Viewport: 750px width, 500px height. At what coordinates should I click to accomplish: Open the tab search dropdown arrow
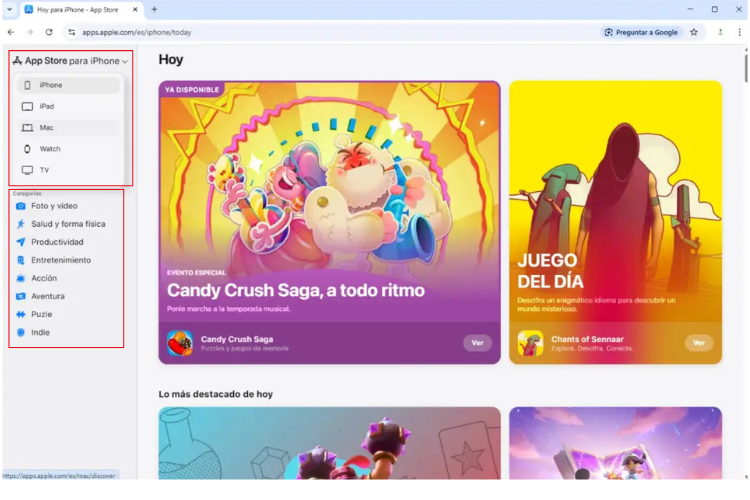tap(9, 9)
